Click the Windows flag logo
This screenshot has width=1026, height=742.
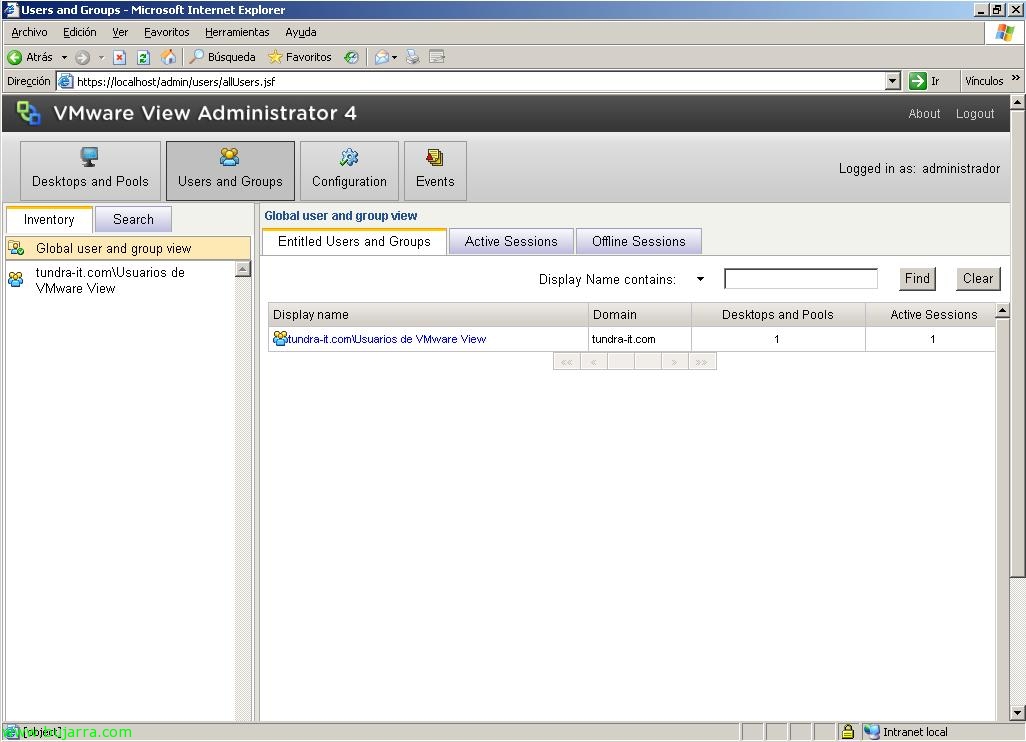tap(1004, 32)
